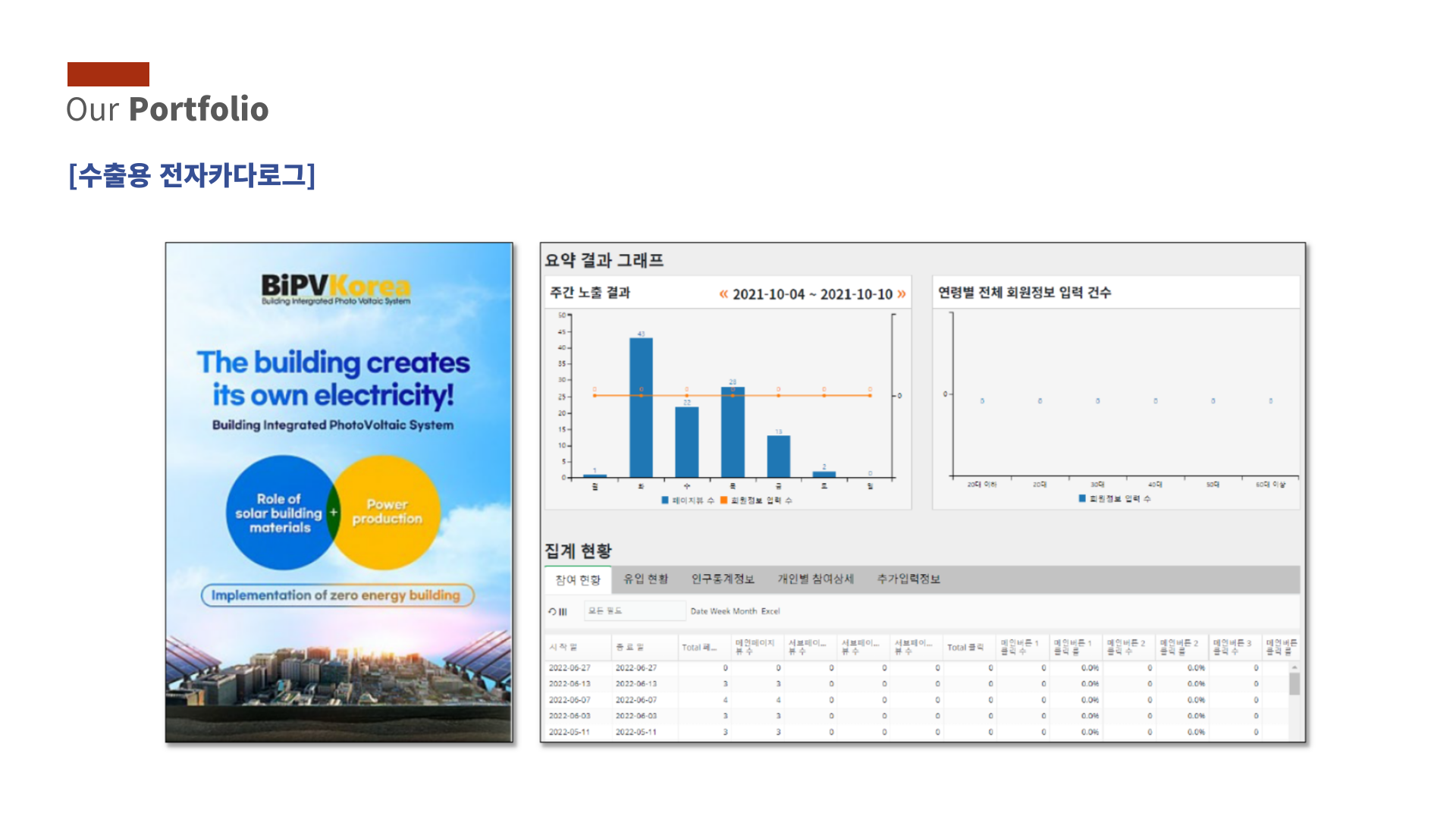This screenshot has width=1456, height=819.
Task: Click the 모든 필드 search field
Action: click(x=635, y=611)
